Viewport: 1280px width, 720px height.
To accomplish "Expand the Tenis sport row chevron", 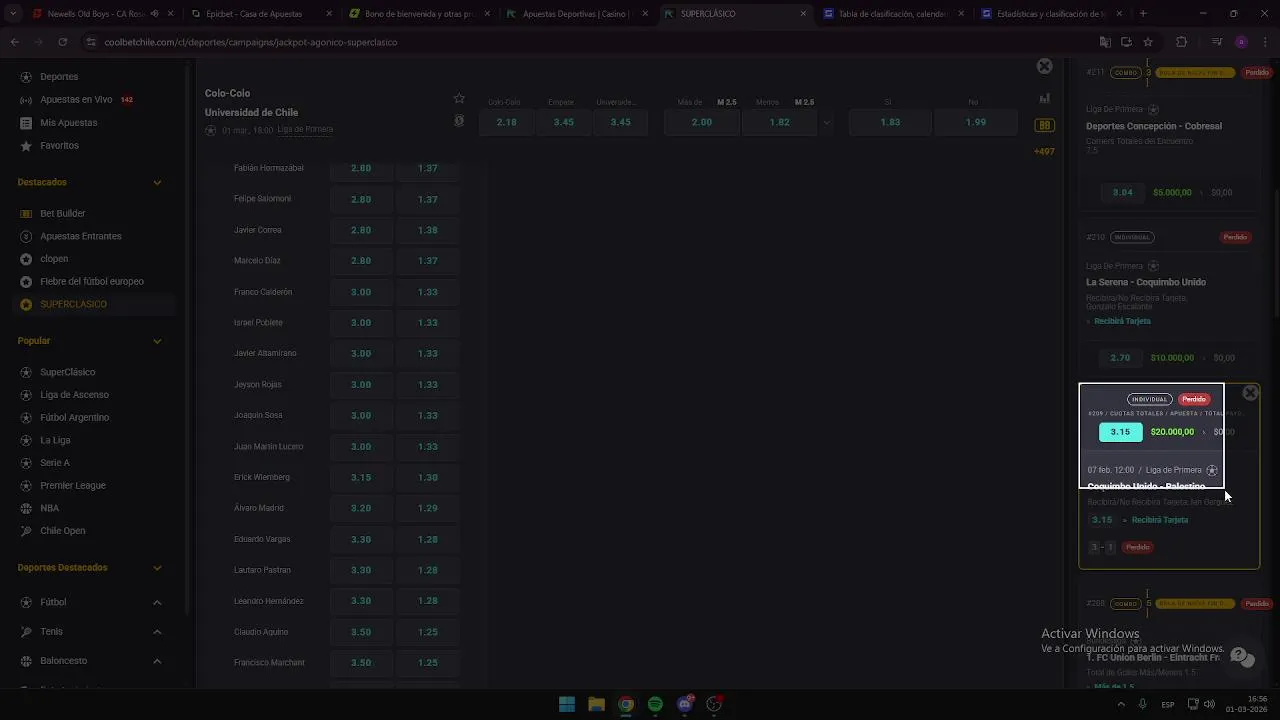I will (157, 632).
